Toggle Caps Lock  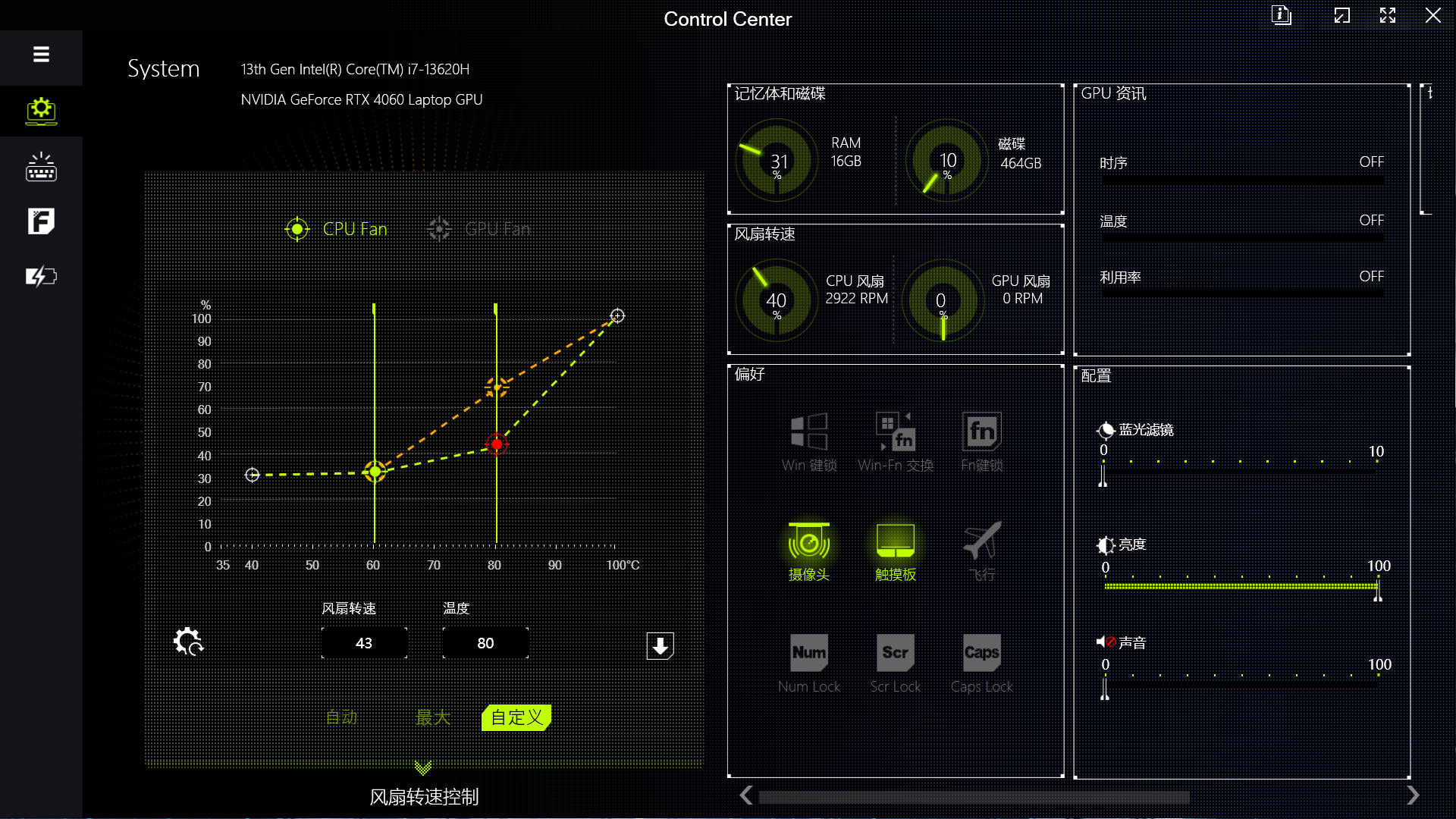pos(982,664)
